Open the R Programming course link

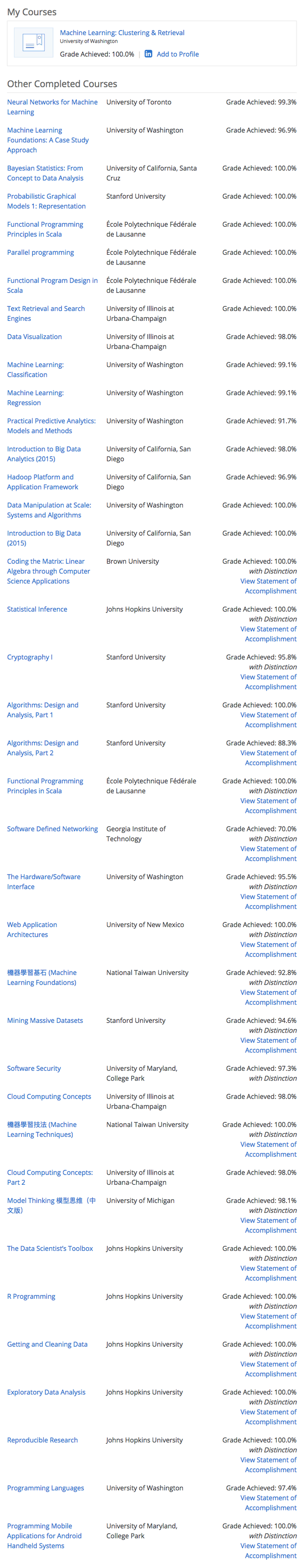31,1297
